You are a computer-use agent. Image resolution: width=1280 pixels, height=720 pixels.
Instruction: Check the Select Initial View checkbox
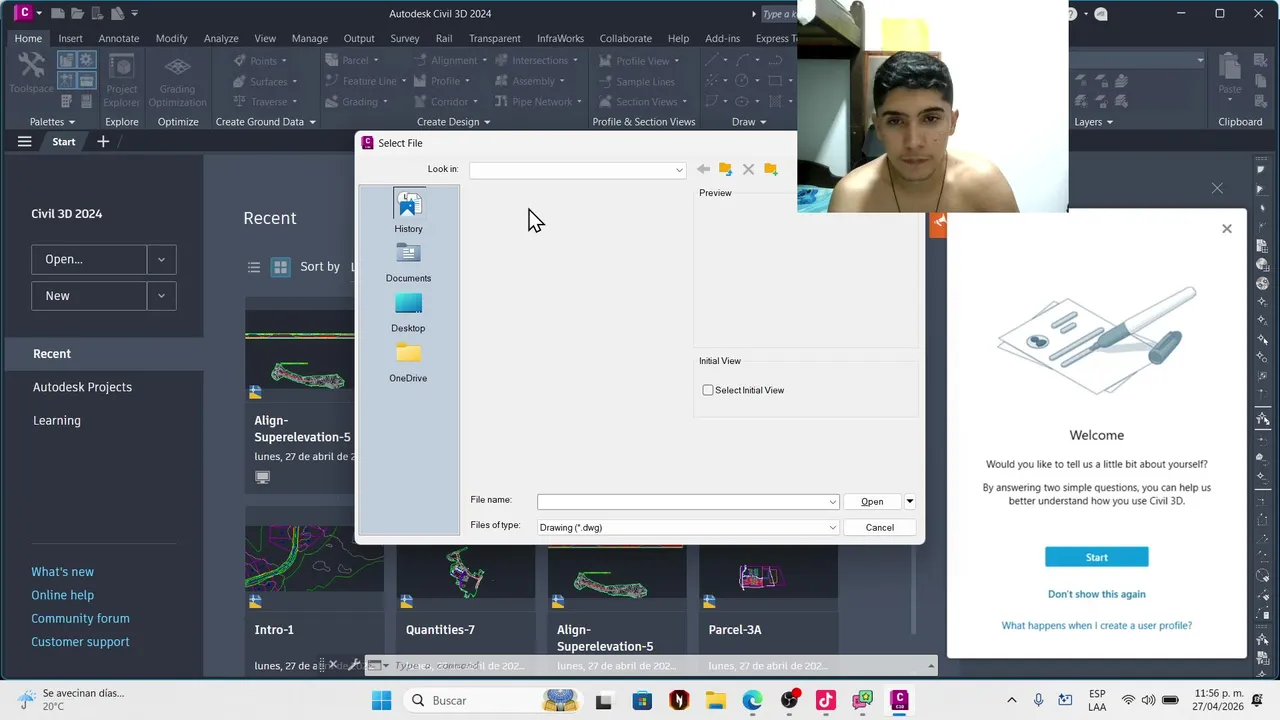coord(708,390)
